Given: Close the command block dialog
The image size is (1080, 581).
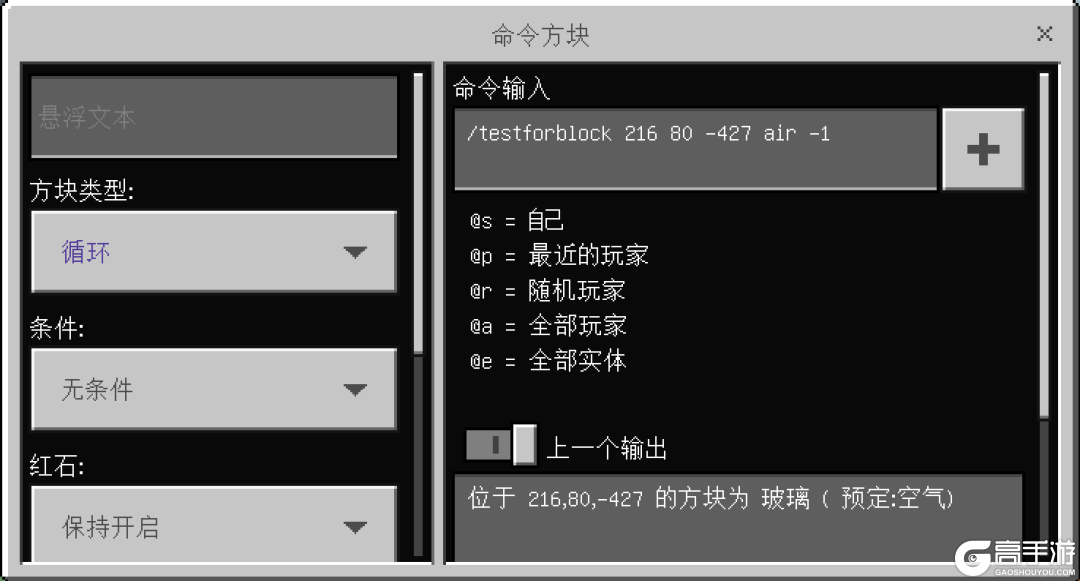Looking at the screenshot, I should click(x=1044, y=34).
